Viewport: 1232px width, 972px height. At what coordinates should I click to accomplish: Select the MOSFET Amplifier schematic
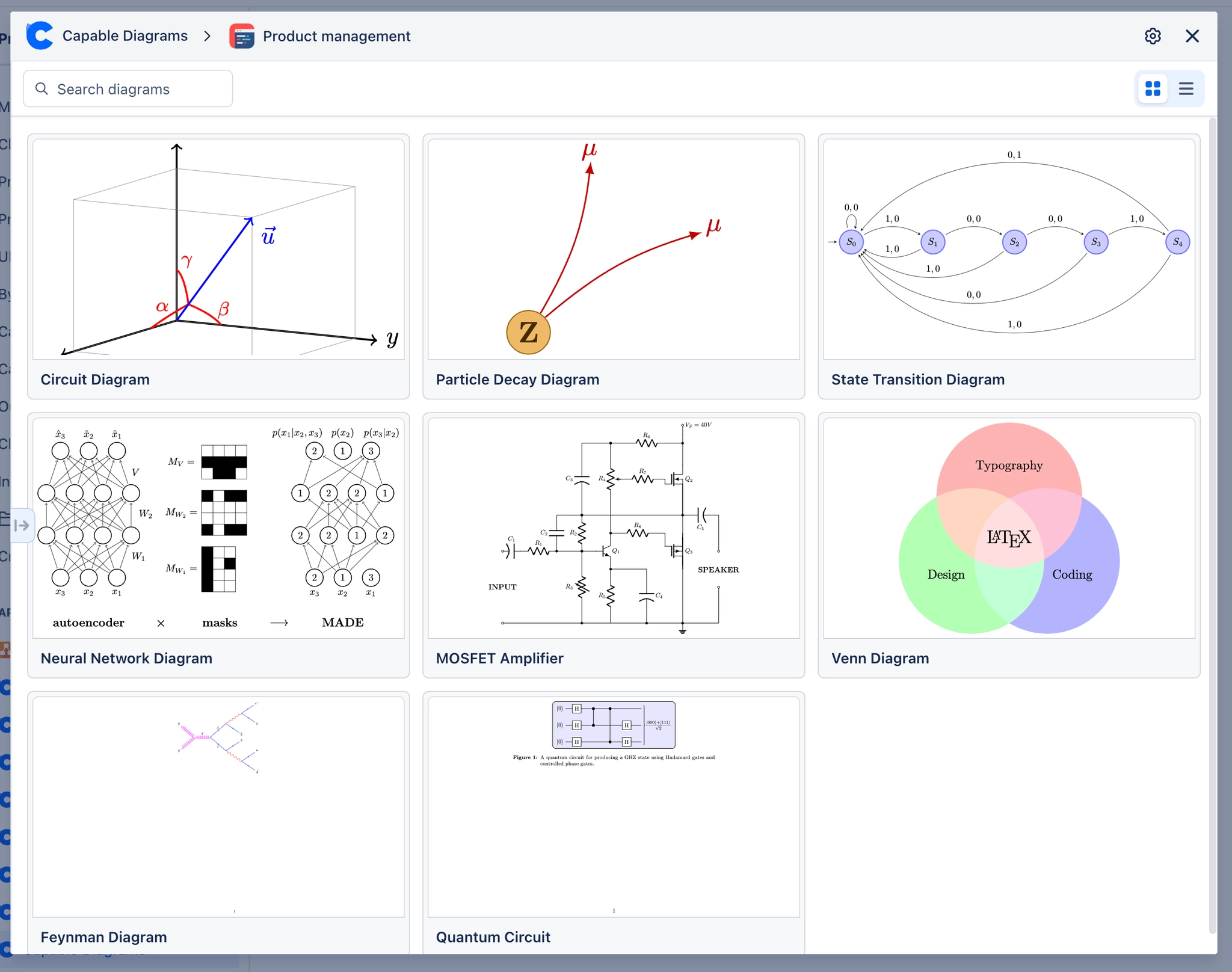pyautogui.click(x=614, y=528)
